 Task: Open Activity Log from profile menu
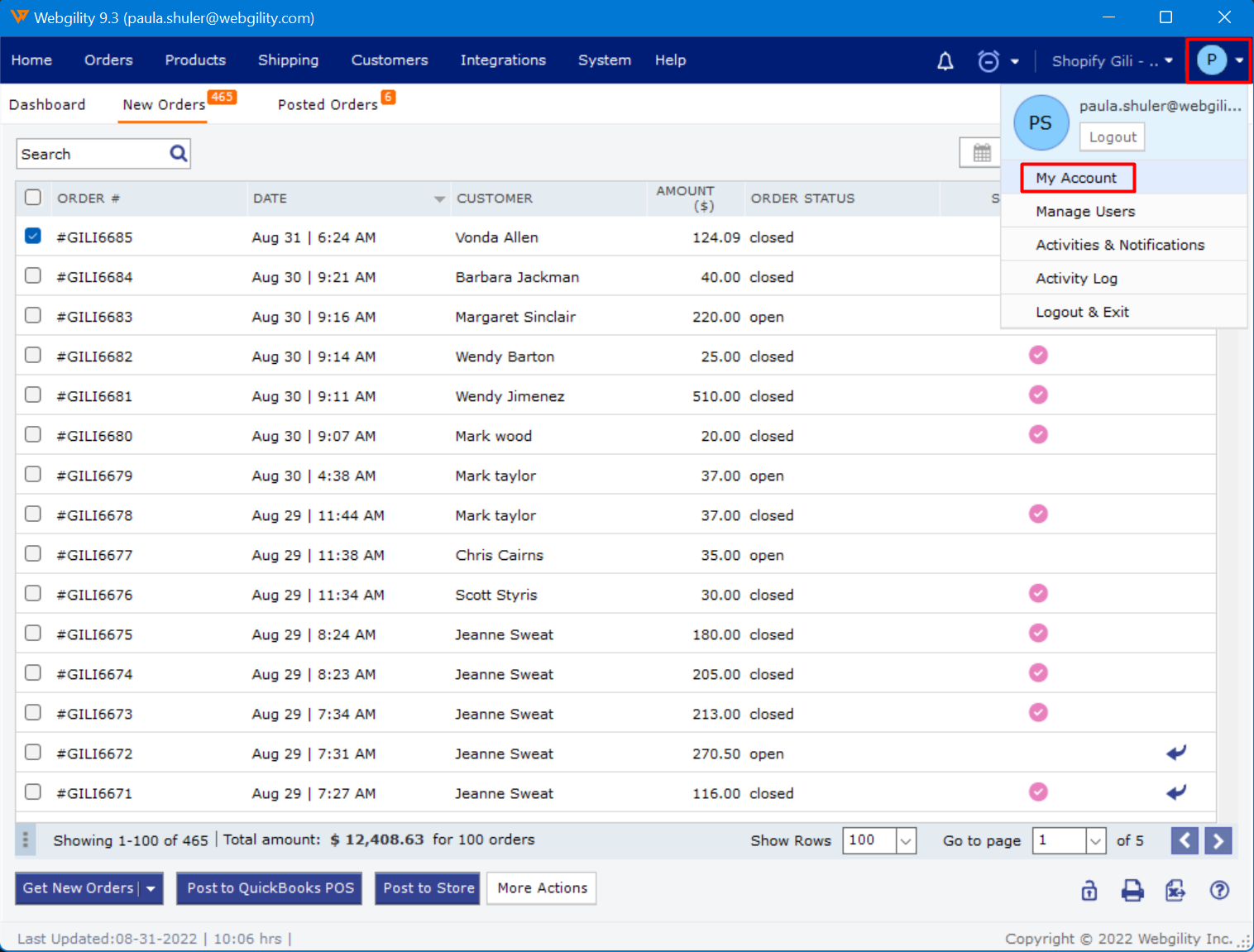(x=1076, y=279)
